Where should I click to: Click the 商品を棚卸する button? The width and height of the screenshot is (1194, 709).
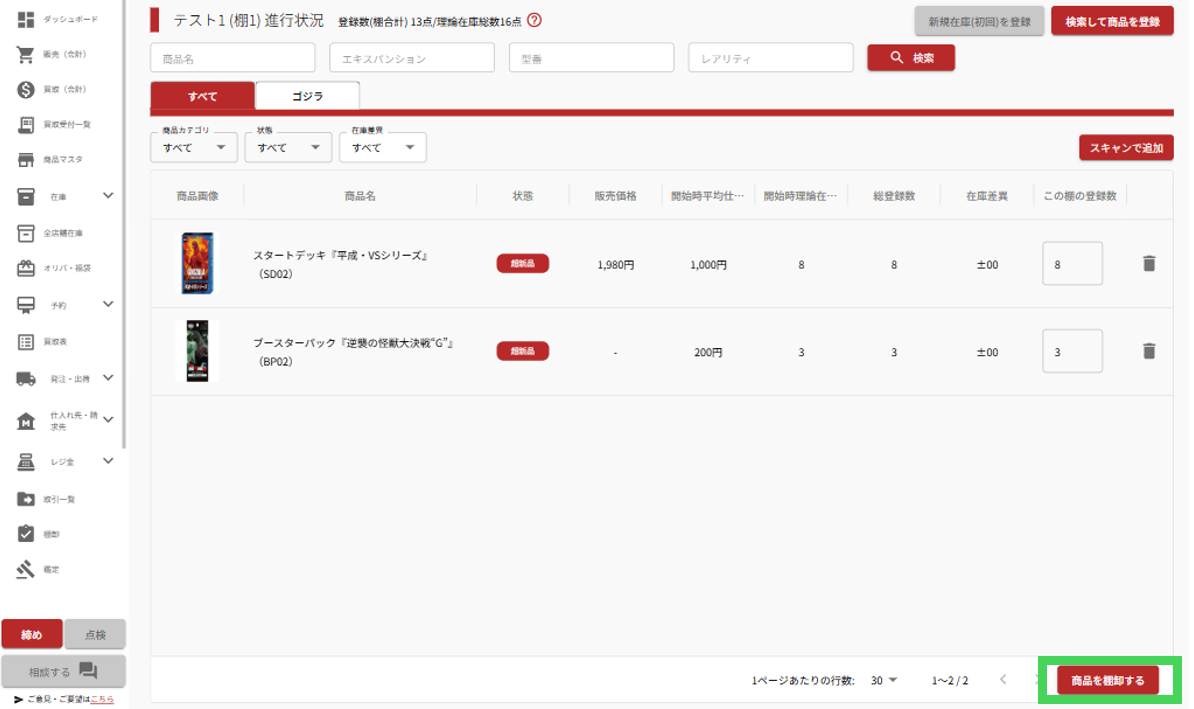[x=1108, y=681]
